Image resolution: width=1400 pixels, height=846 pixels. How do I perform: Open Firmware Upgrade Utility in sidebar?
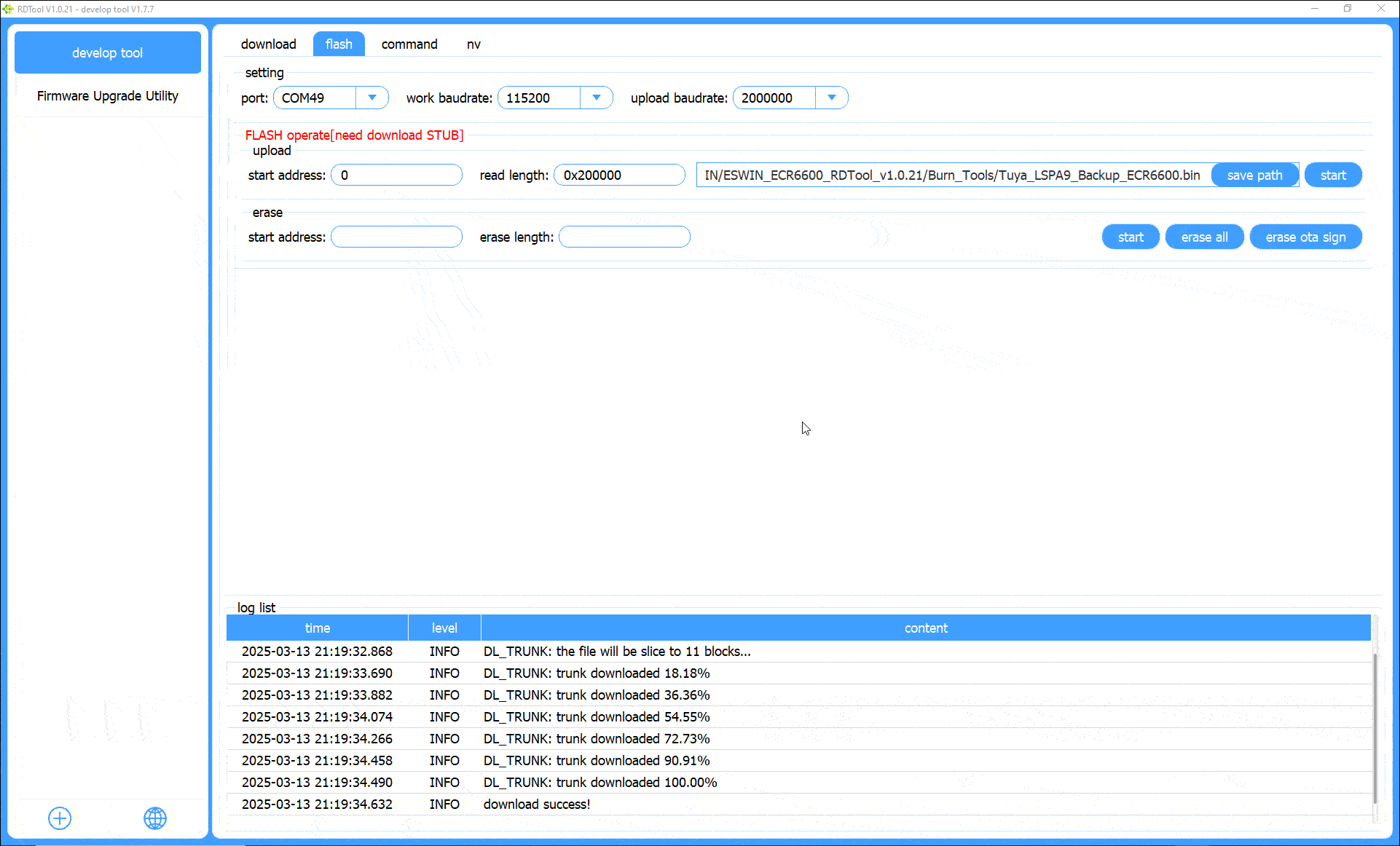108,96
